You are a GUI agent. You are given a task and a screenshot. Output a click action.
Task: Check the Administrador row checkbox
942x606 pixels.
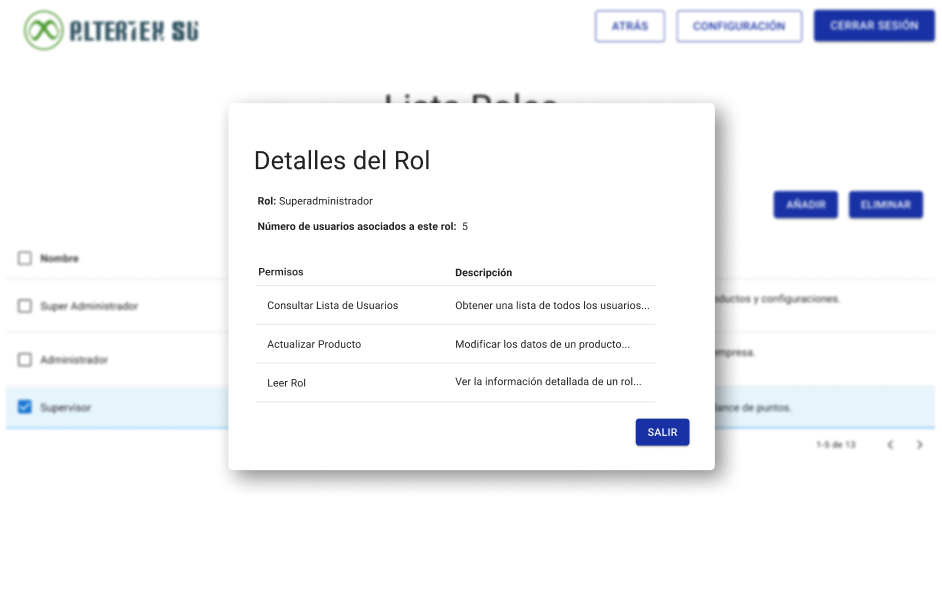click(x=25, y=359)
